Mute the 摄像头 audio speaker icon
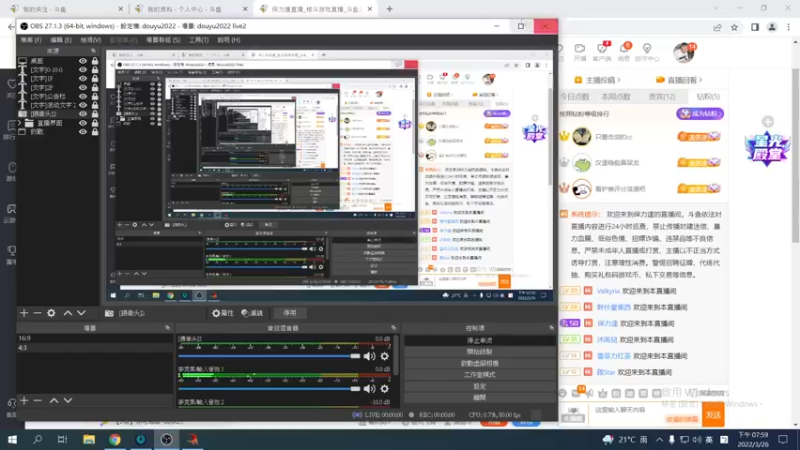800x450 pixels. pyautogui.click(x=369, y=356)
